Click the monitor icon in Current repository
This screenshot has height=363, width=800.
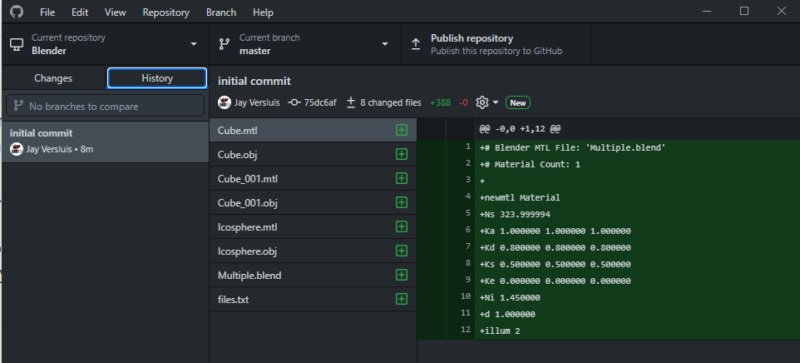tap(16, 44)
